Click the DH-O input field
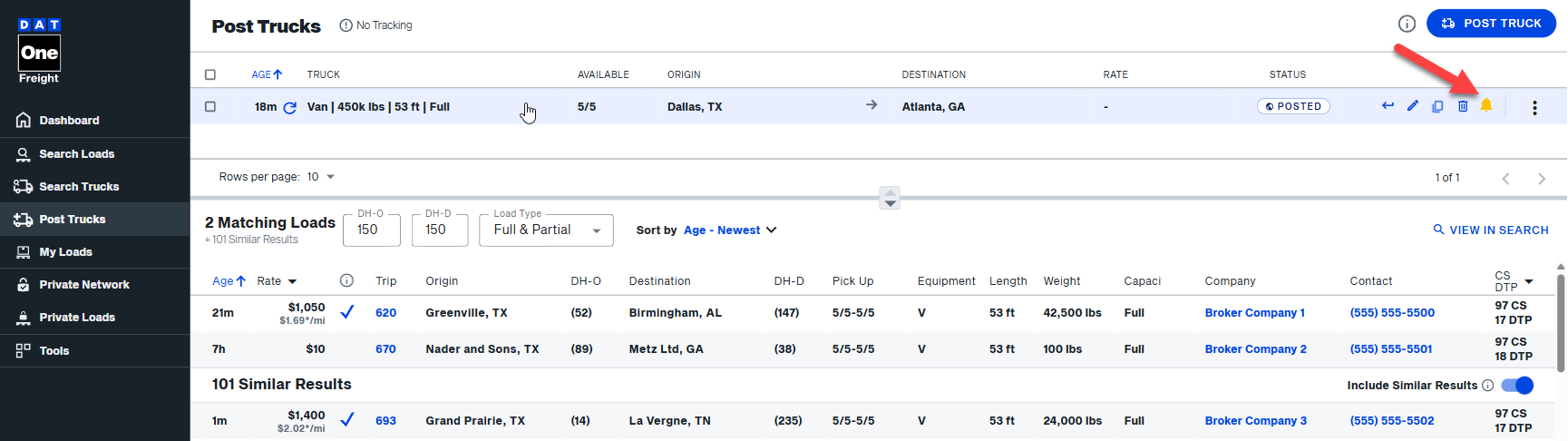 point(371,230)
